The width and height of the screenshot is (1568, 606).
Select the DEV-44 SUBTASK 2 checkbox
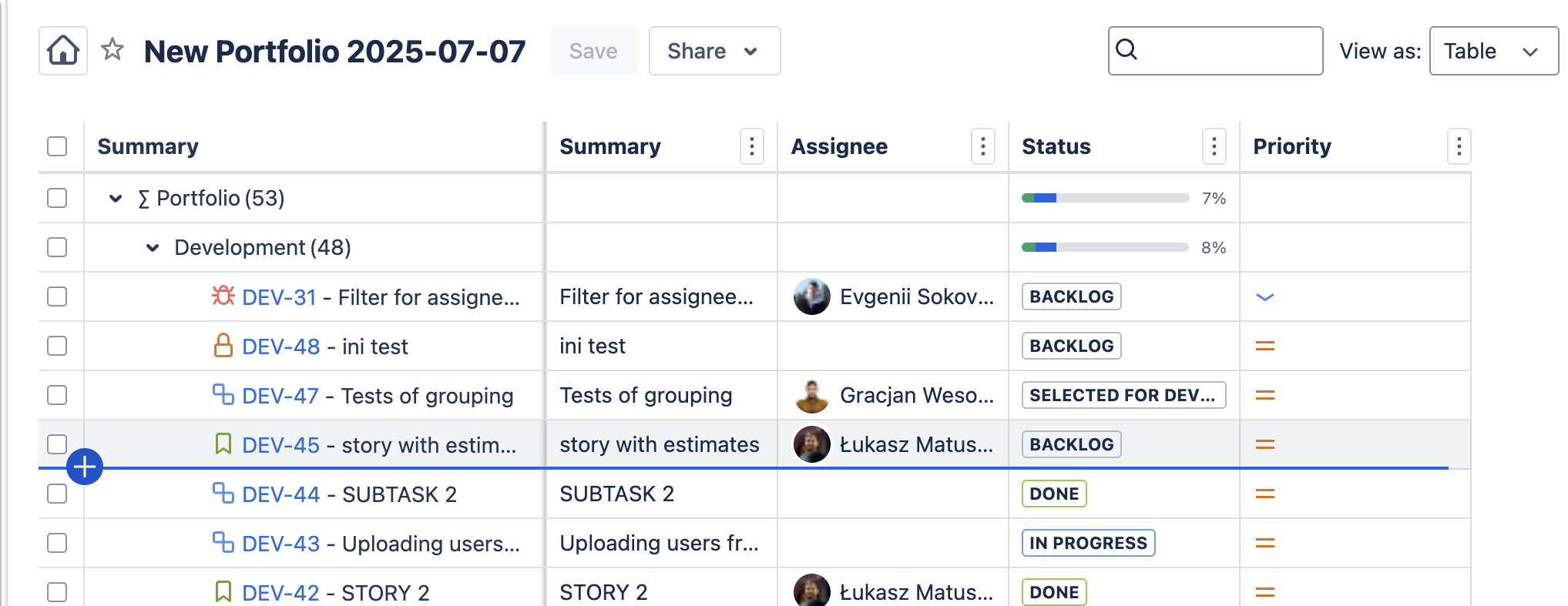click(x=57, y=494)
